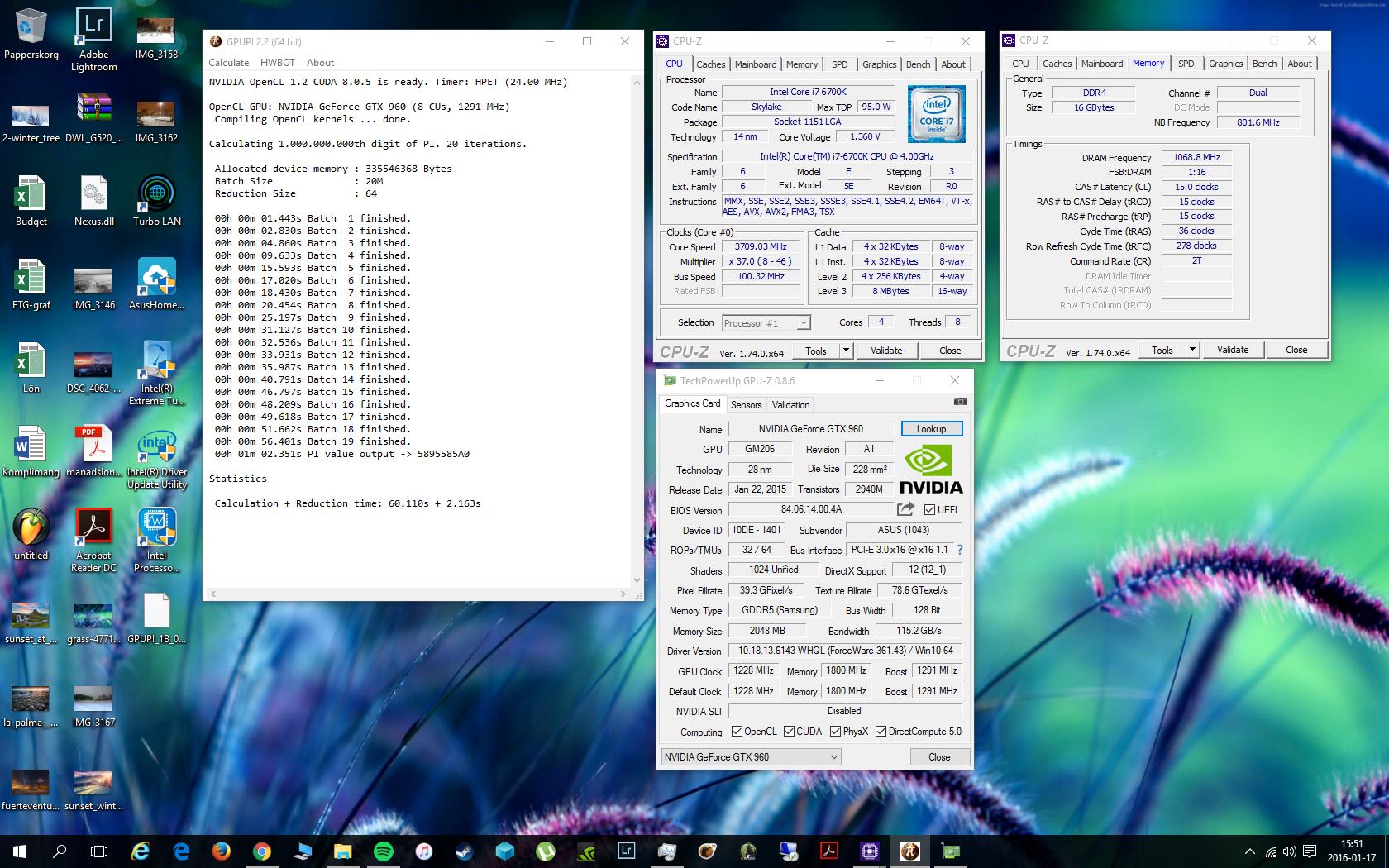
Task: Click GPUPI vertical scrollbar down arrow
Action: coord(637,579)
